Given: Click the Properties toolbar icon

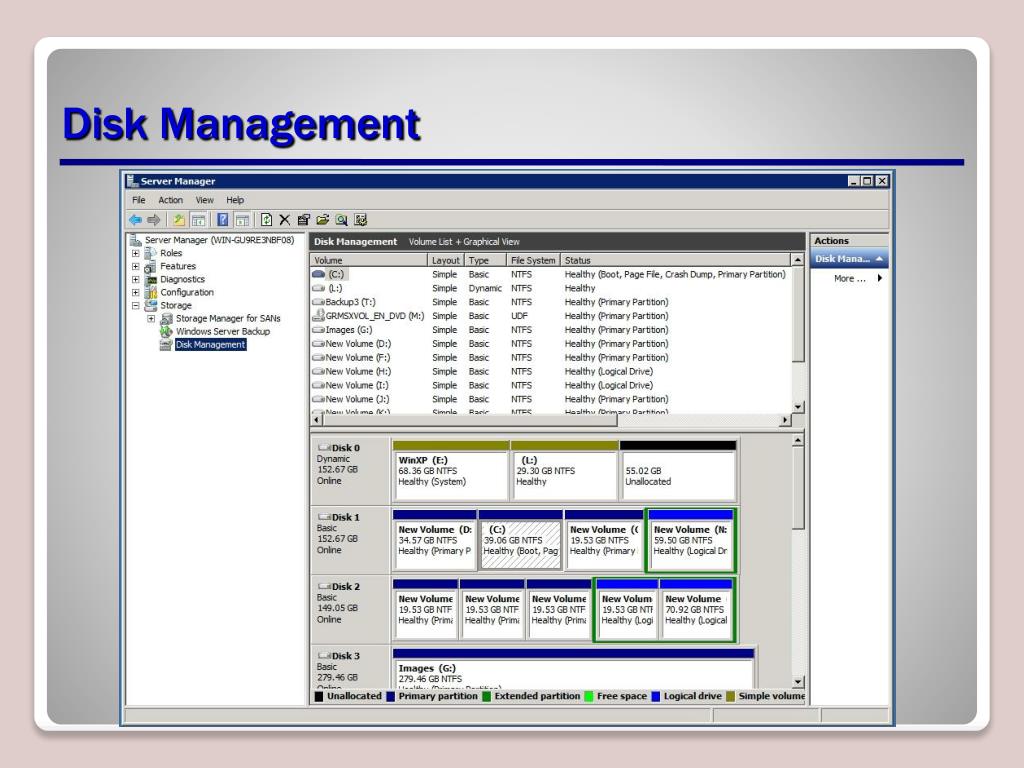Looking at the screenshot, I should [304, 220].
